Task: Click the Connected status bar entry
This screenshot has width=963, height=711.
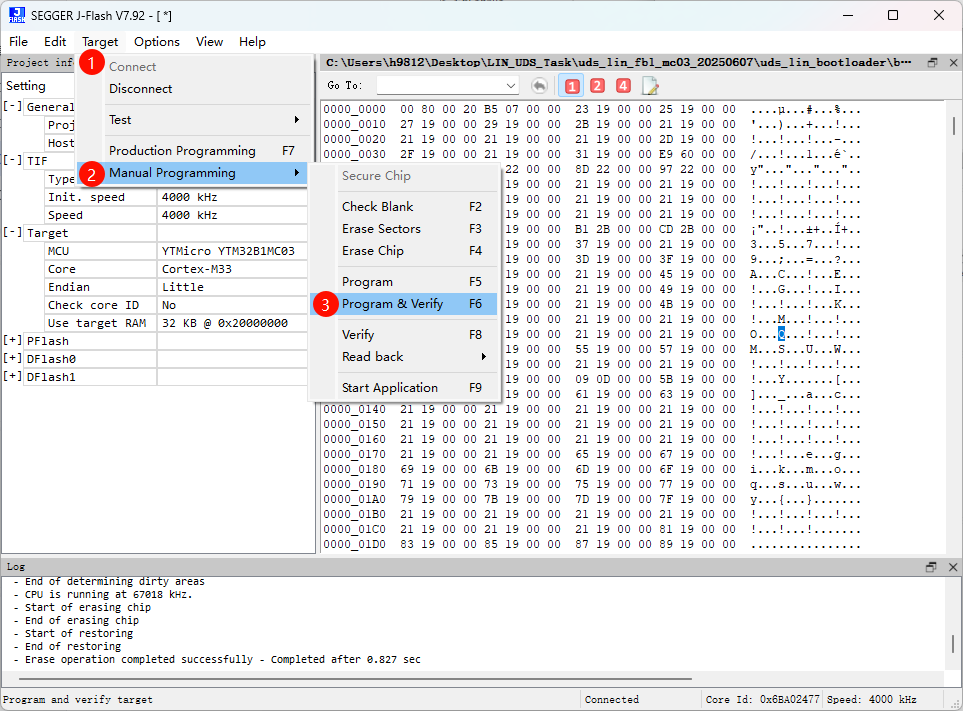Action: click(612, 699)
